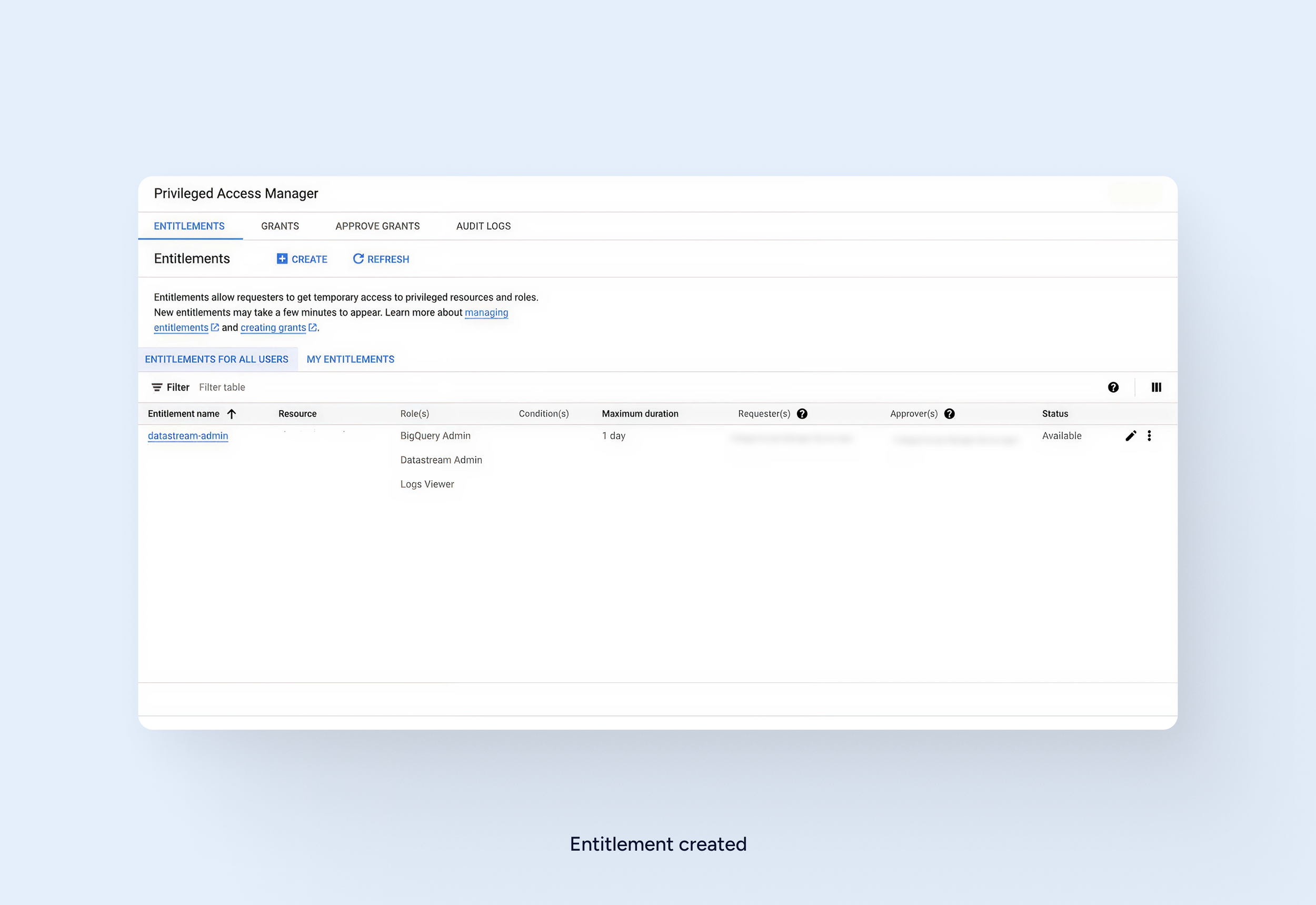1316x905 pixels.
Task: Open the Entitlements tab
Action: (x=190, y=226)
